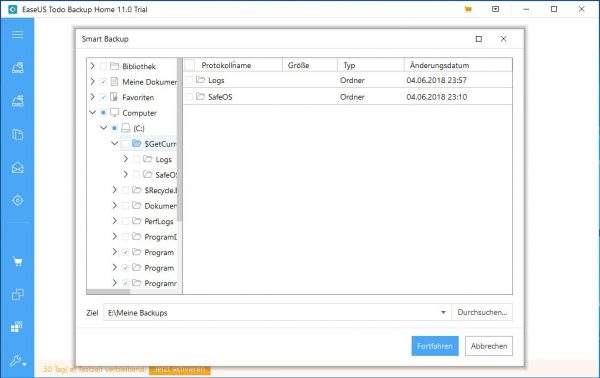600x378 pixels.
Task: Select Mail Backup envelope icon
Action: pyautogui.click(x=17, y=168)
